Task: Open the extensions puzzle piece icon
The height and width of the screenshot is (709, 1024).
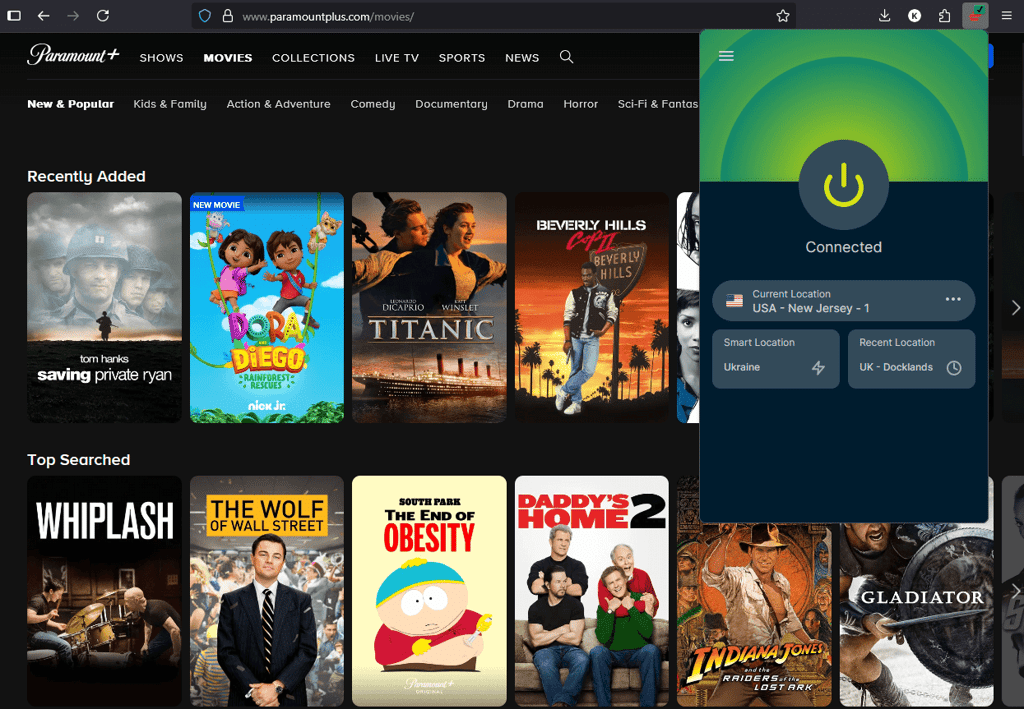Action: tap(944, 16)
